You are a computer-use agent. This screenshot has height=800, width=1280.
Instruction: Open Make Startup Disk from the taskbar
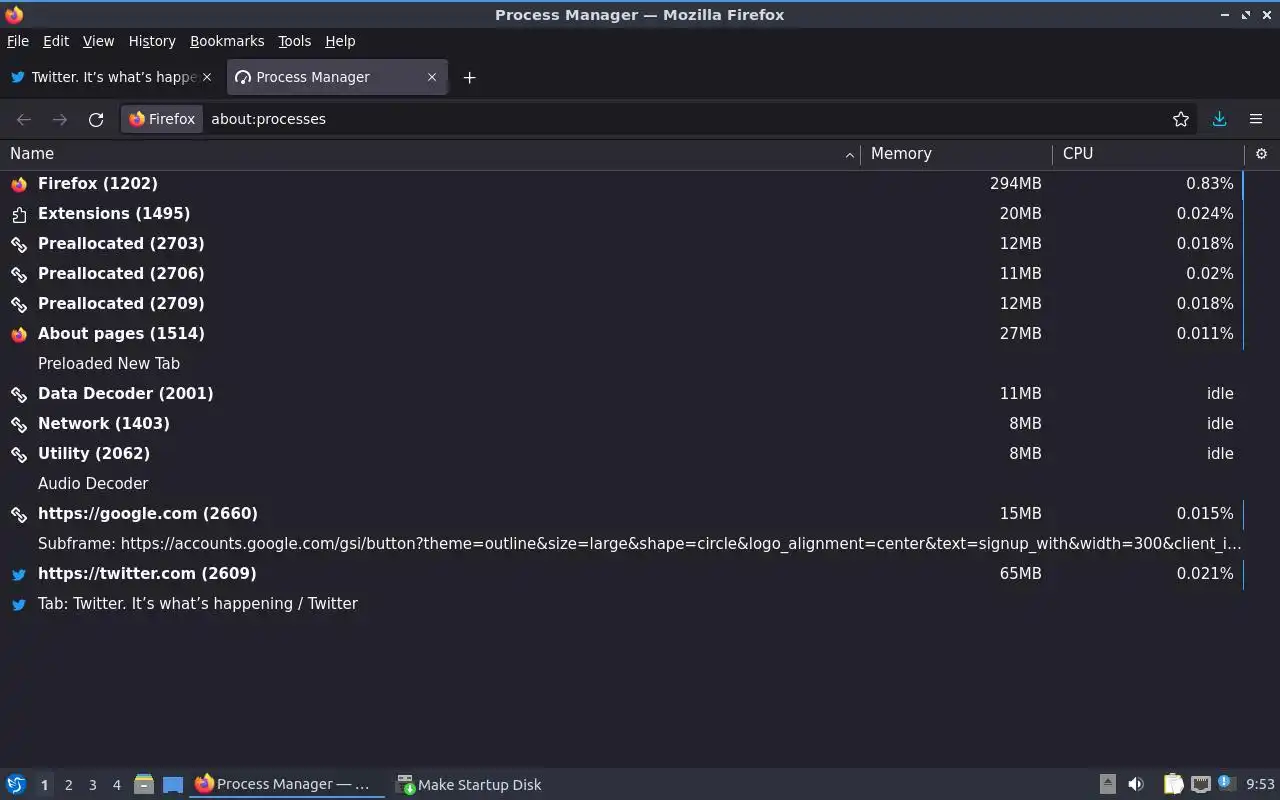[x=469, y=785]
